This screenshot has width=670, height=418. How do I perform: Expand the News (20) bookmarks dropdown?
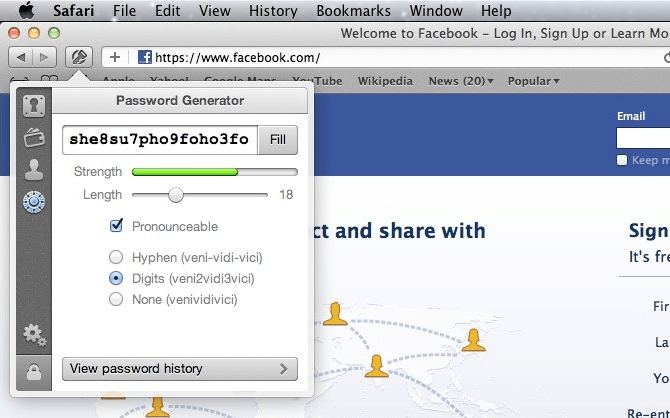point(461,81)
